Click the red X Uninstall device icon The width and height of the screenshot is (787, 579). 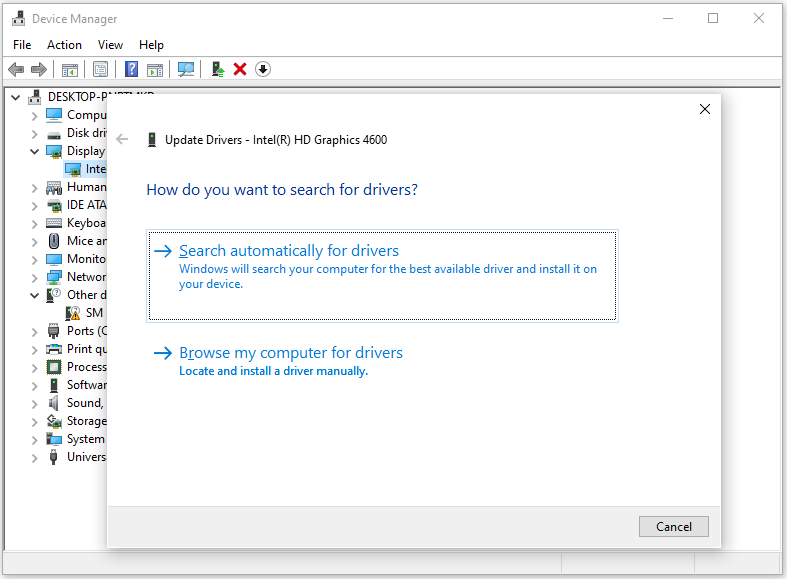240,69
